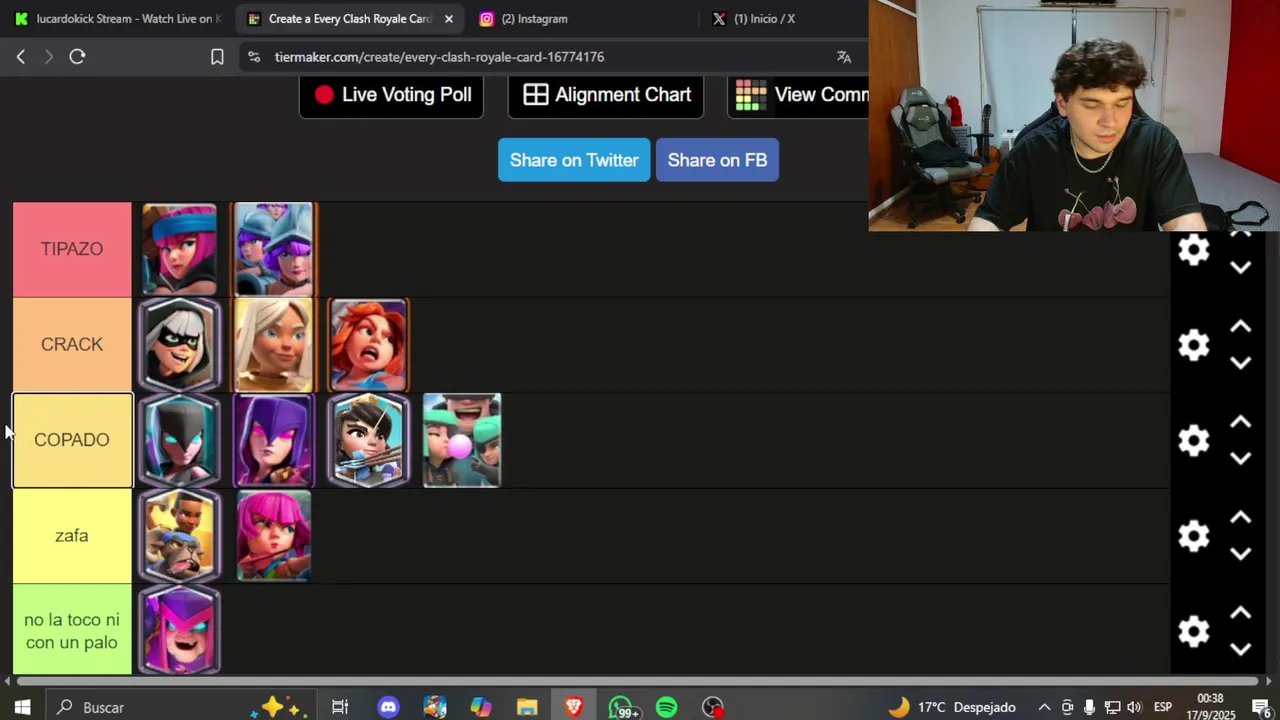Pick the pink-haired Archer card in zafa
Screen dimensions: 1280x720
click(x=274, y=535)
